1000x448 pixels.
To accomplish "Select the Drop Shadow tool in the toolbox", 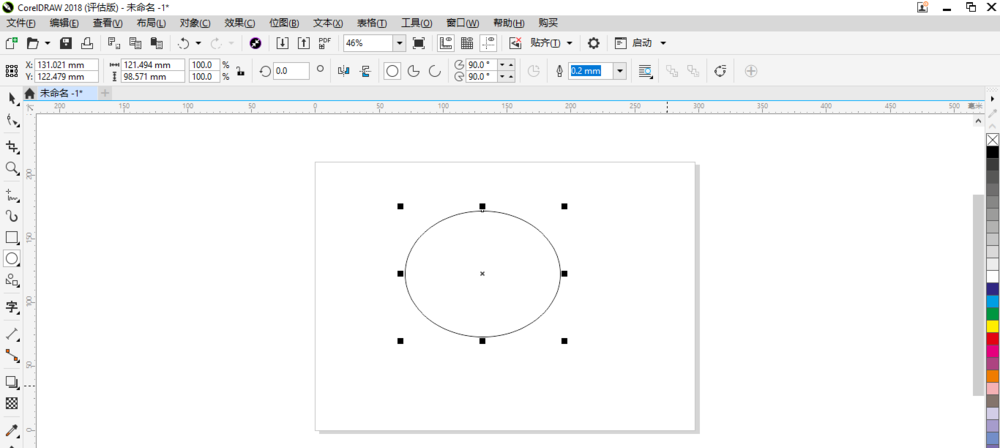I will (11, 382).
